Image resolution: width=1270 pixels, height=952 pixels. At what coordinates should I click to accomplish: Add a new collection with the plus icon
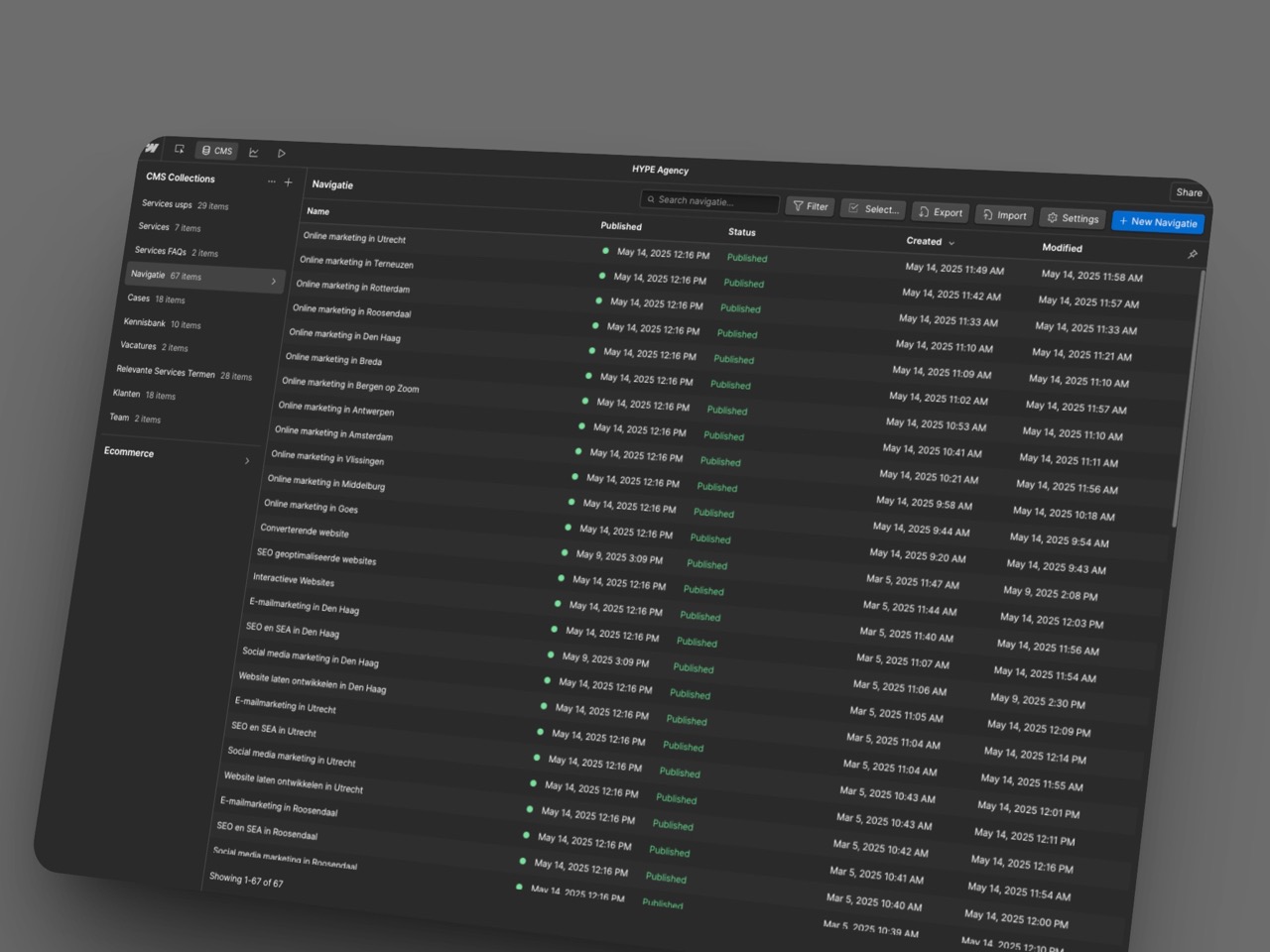point(289,182)
